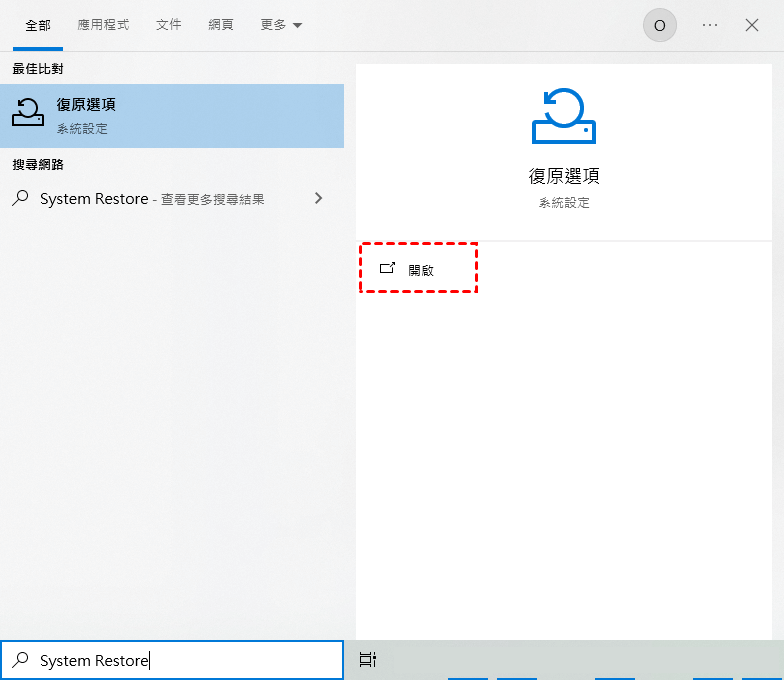The height and width of the screenshot is (680, 784).
Task: Expand System Restore web result chevron
Action: click(318, 198)
